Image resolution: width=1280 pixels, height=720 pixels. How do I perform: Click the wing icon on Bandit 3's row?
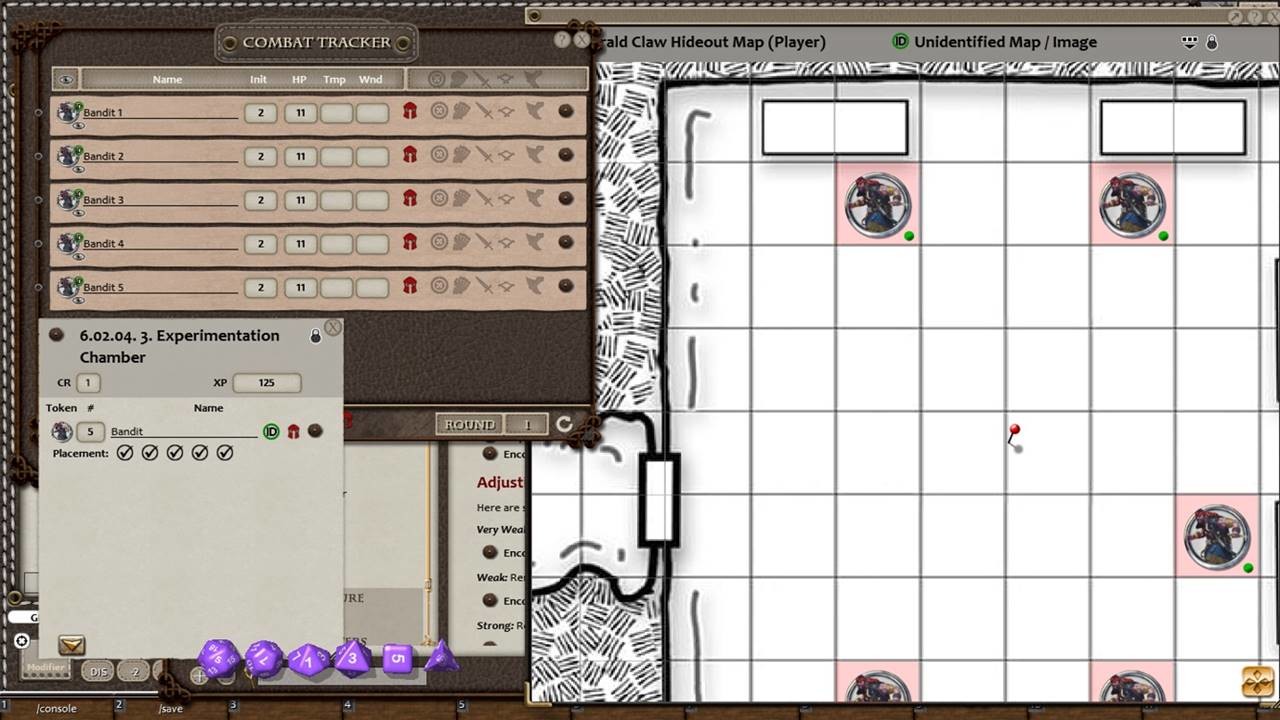[x=535, y=199]
